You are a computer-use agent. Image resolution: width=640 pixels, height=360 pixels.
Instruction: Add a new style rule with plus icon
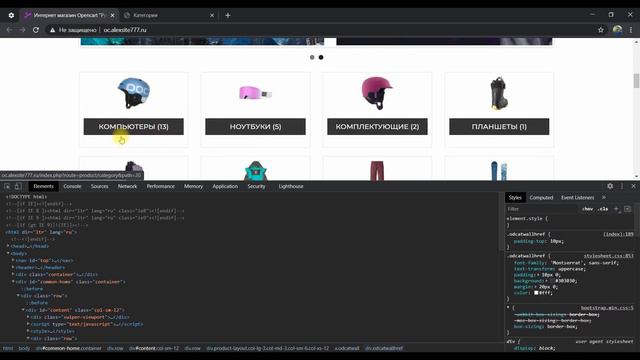[616, 209]
